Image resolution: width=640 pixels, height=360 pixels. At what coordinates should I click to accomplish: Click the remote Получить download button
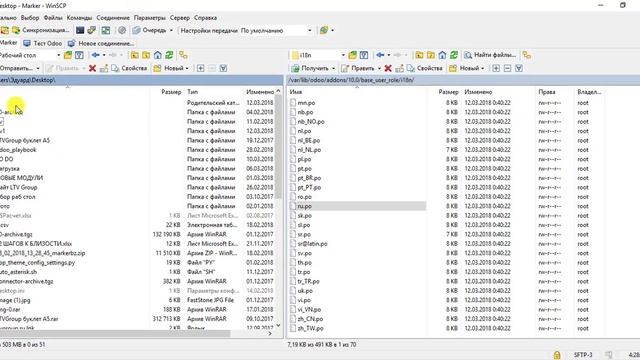coord(310,68)
